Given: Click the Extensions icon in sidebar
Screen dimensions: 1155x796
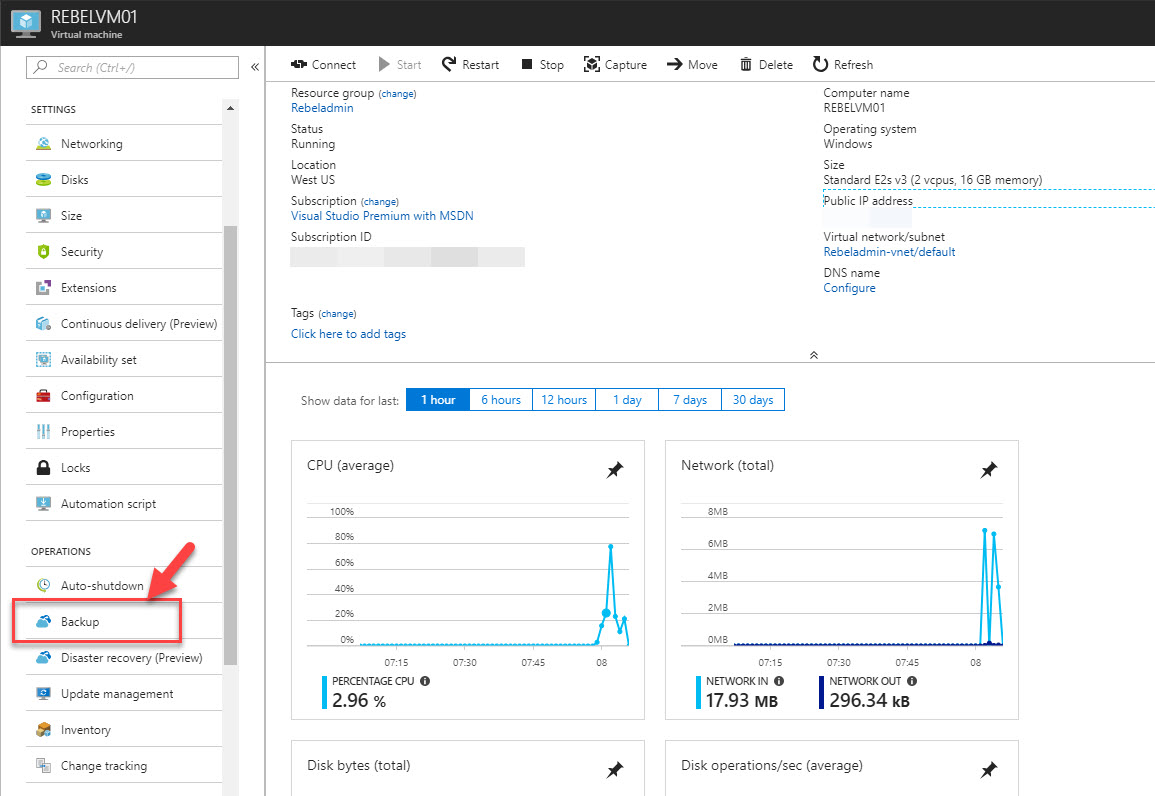Looking at the screenshot, I should (43, 288).
